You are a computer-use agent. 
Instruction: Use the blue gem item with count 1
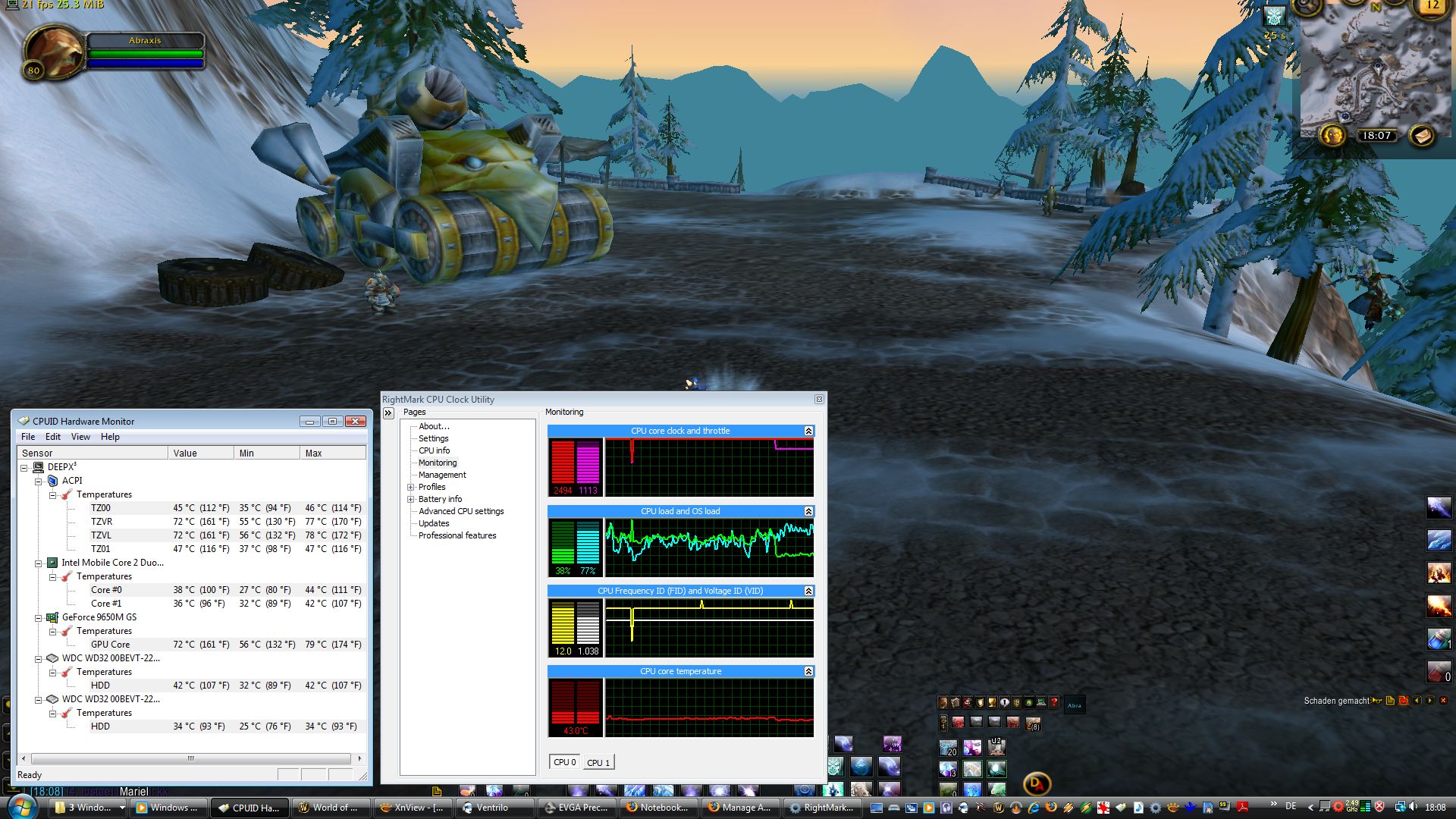[1439, 639]
